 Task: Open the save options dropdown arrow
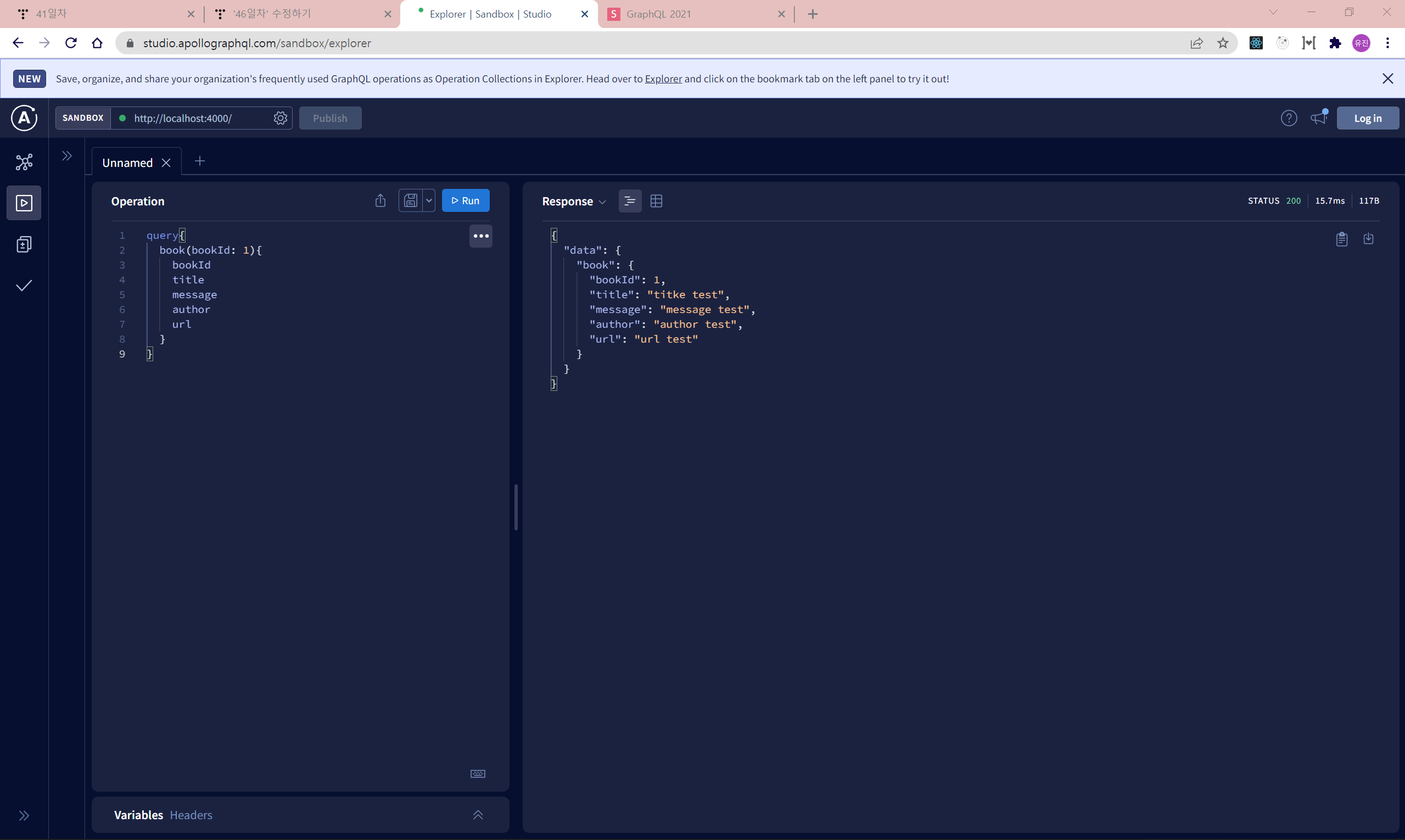point(428,201)
